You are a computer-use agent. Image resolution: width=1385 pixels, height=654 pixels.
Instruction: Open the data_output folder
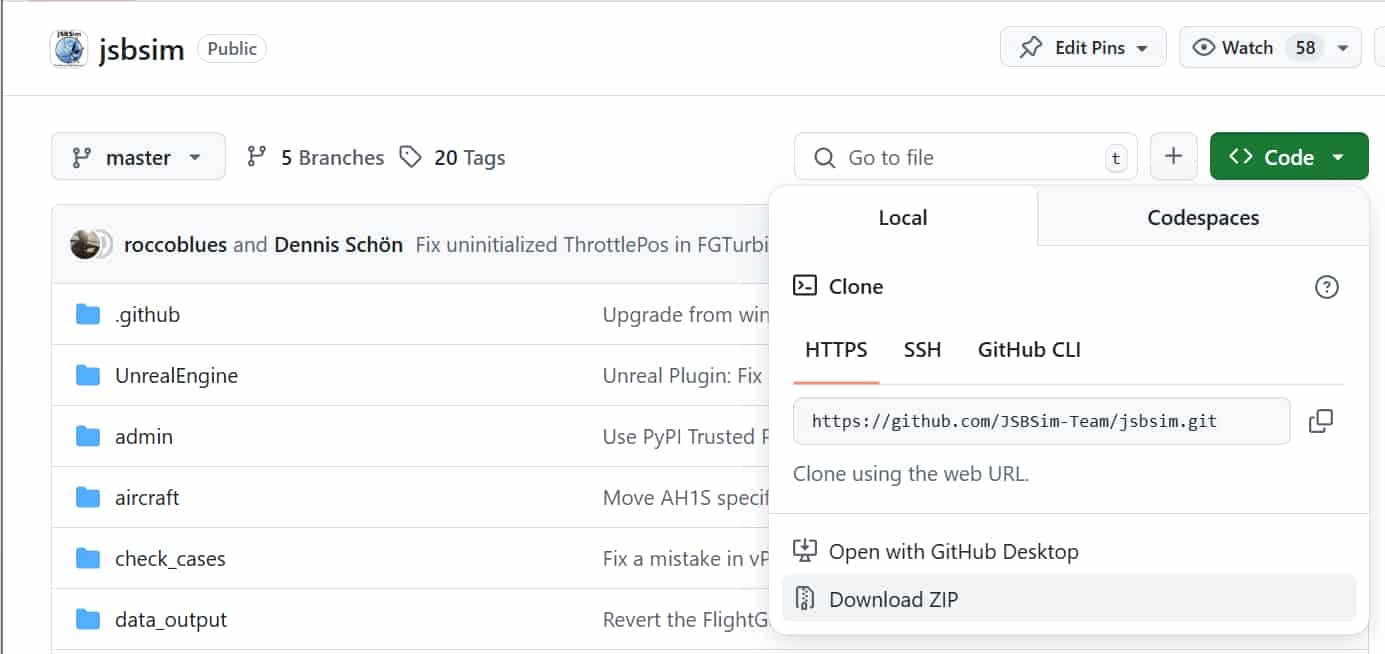click(171, 620)
